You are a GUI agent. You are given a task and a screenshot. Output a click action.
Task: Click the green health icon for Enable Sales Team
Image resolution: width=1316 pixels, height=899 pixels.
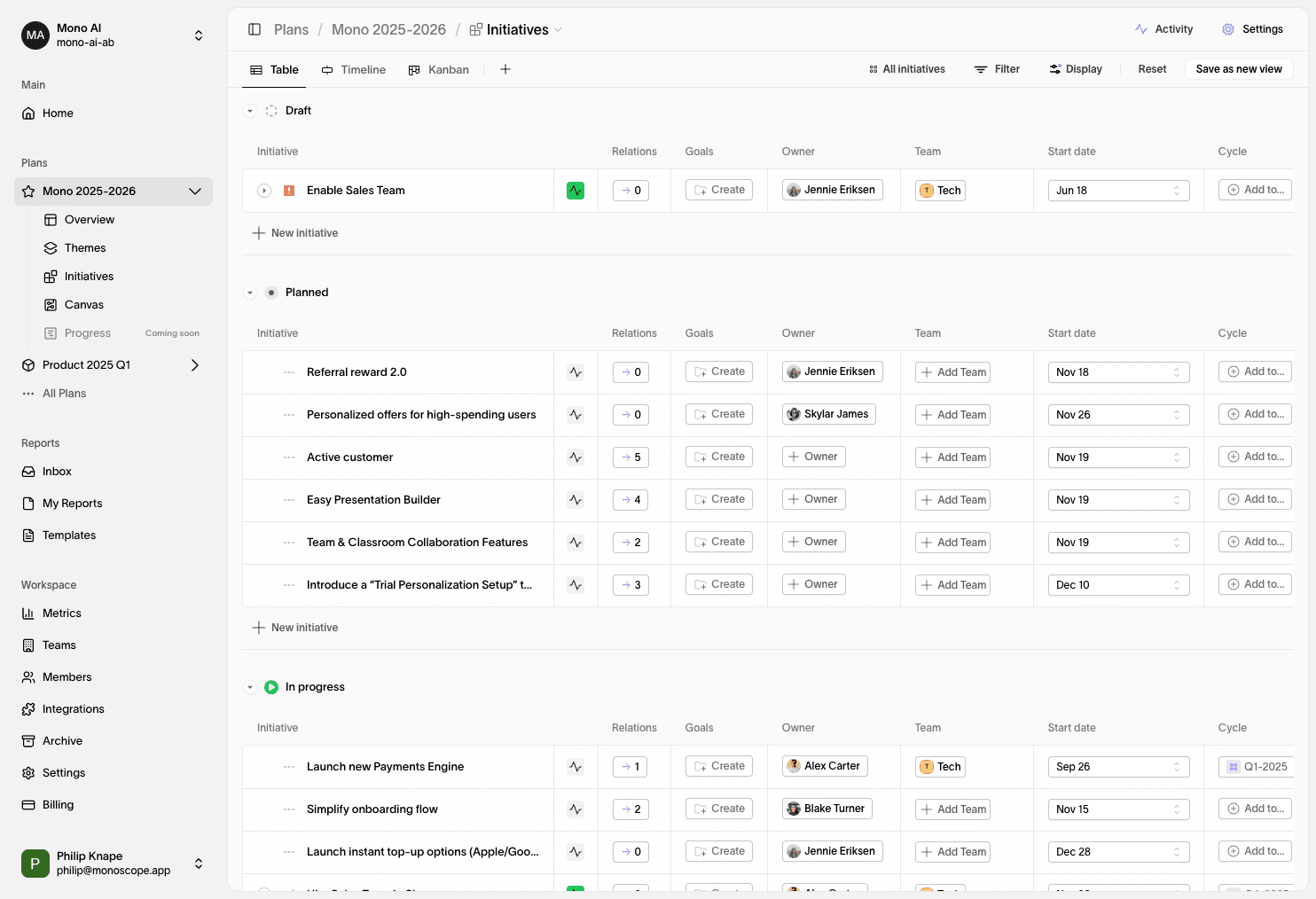tap(576, 191)
